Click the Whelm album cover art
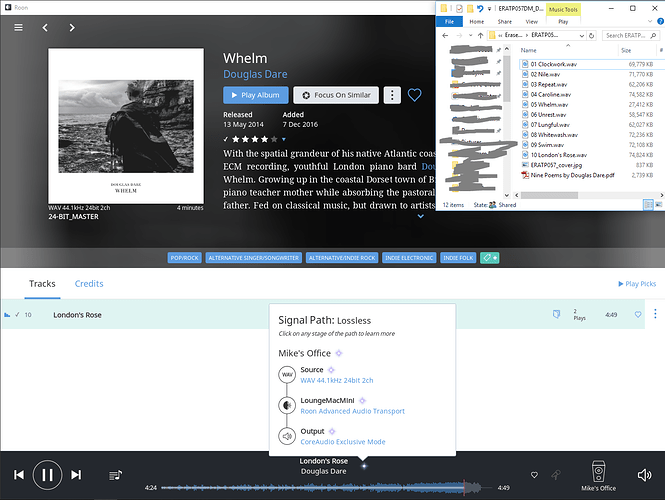This screenshot has width=665, height=500. coord(126,126)
